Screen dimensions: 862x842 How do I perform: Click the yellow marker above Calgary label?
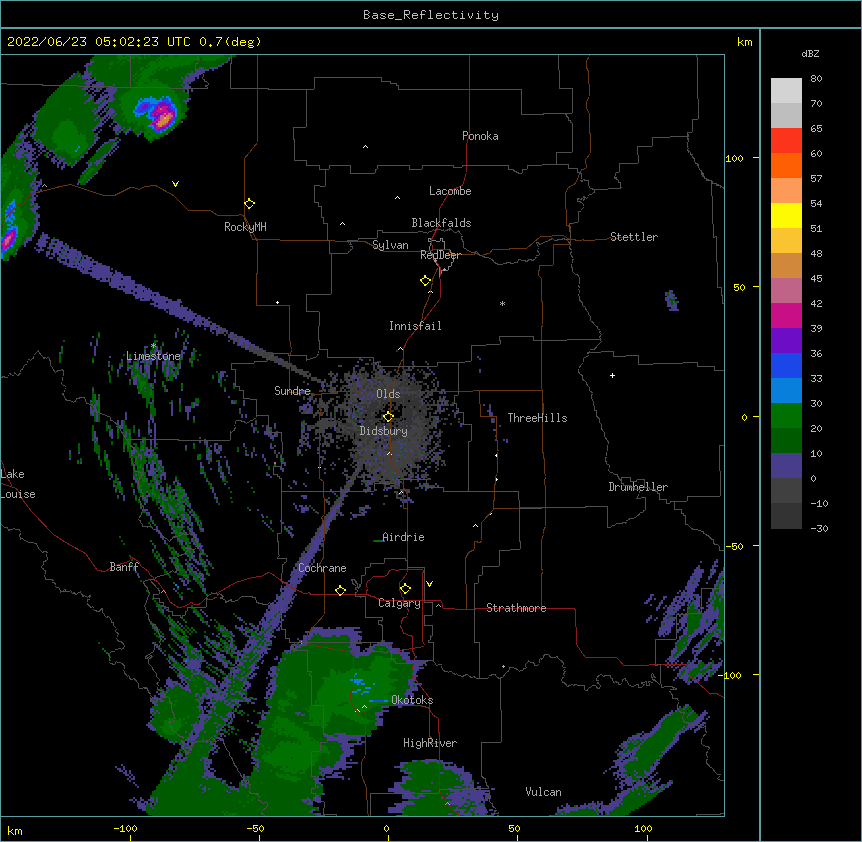405,589
